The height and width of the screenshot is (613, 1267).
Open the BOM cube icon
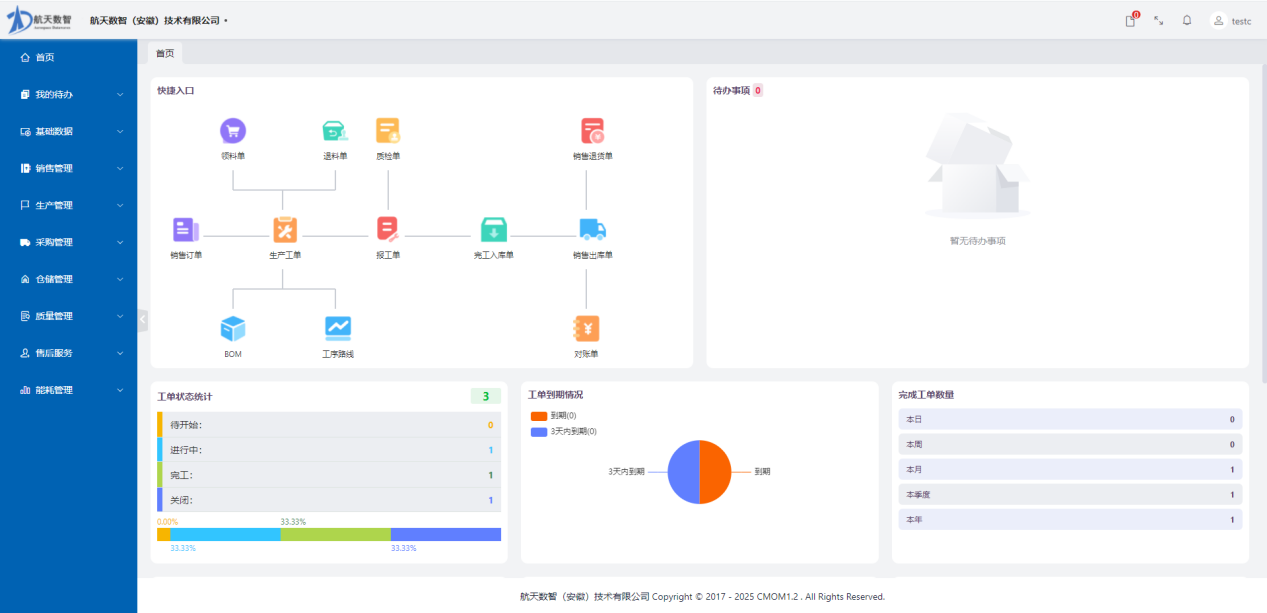pyautogui.click(x=233, y=328)
